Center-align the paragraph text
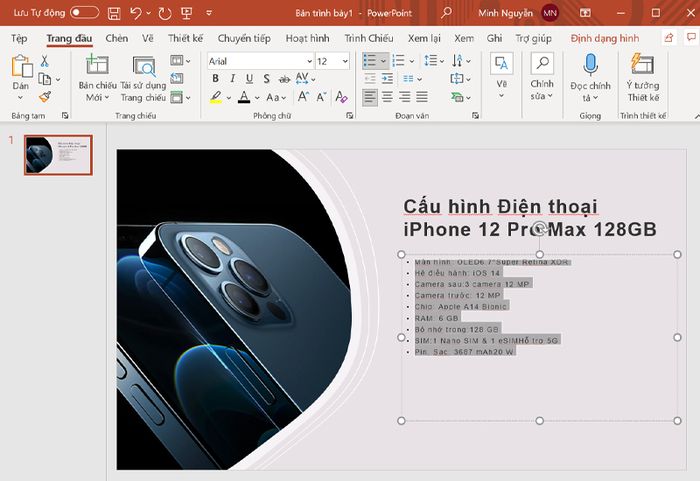 (x=387, y=96)
